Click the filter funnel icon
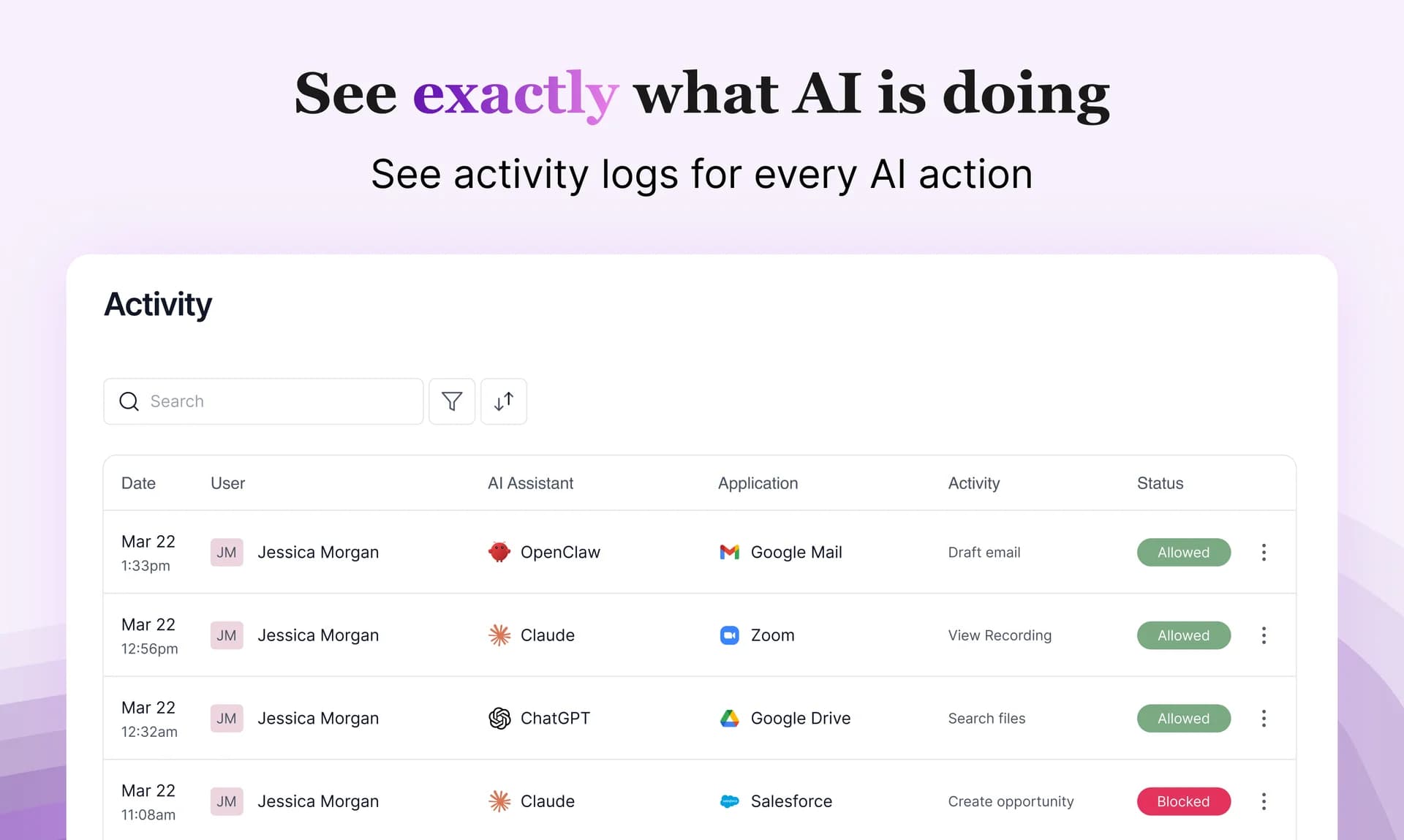 click(x=452, y=401)
